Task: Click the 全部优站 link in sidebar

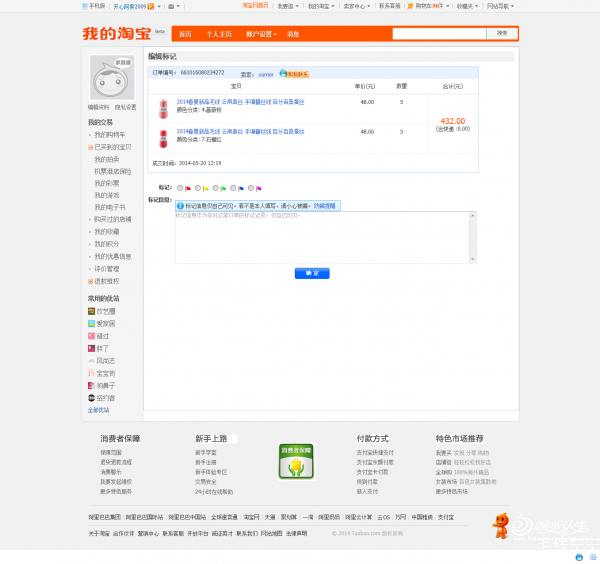Action: click(x=98, y=410)
